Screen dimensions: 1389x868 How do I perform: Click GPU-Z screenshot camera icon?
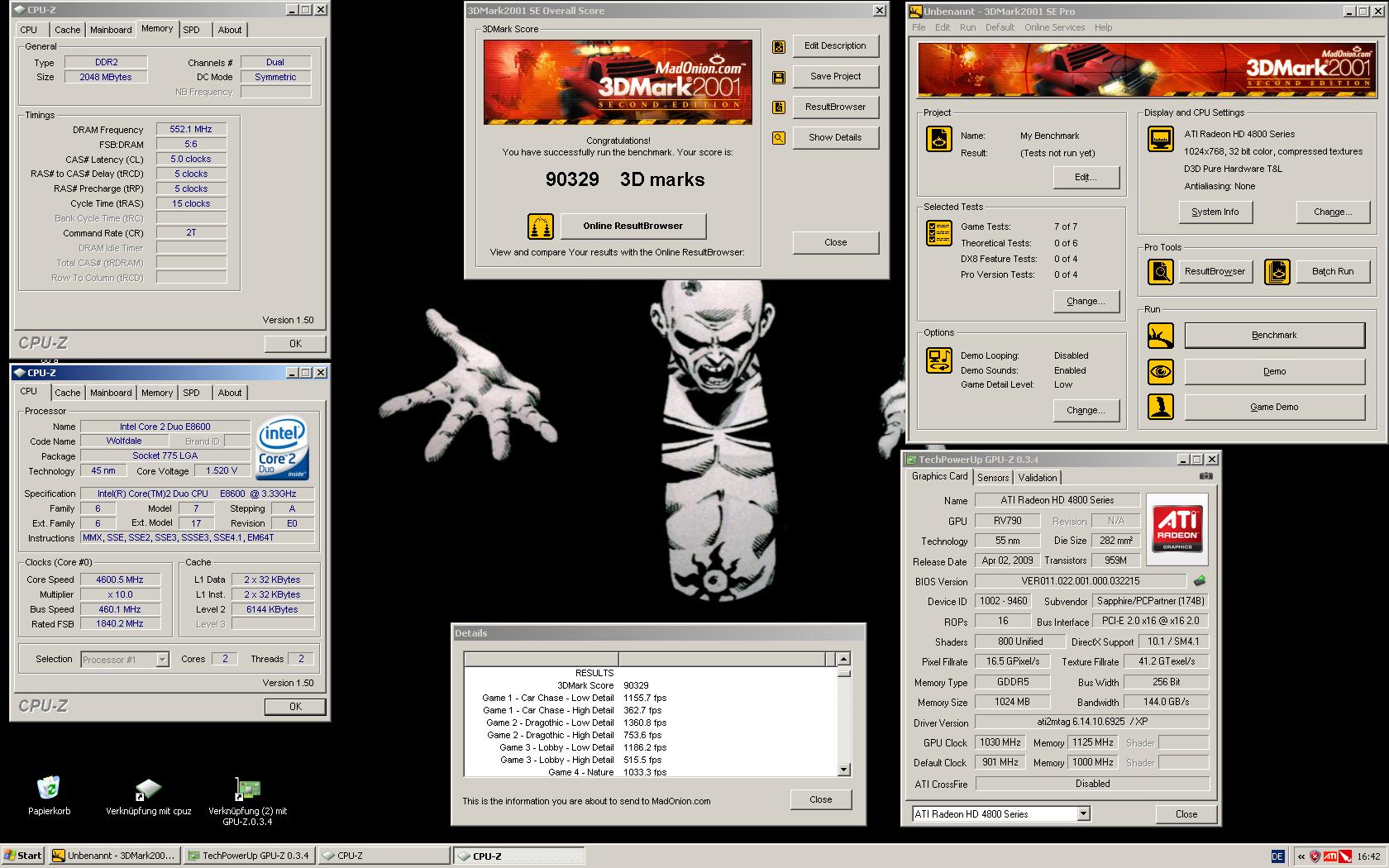[x=1206, y=476]
